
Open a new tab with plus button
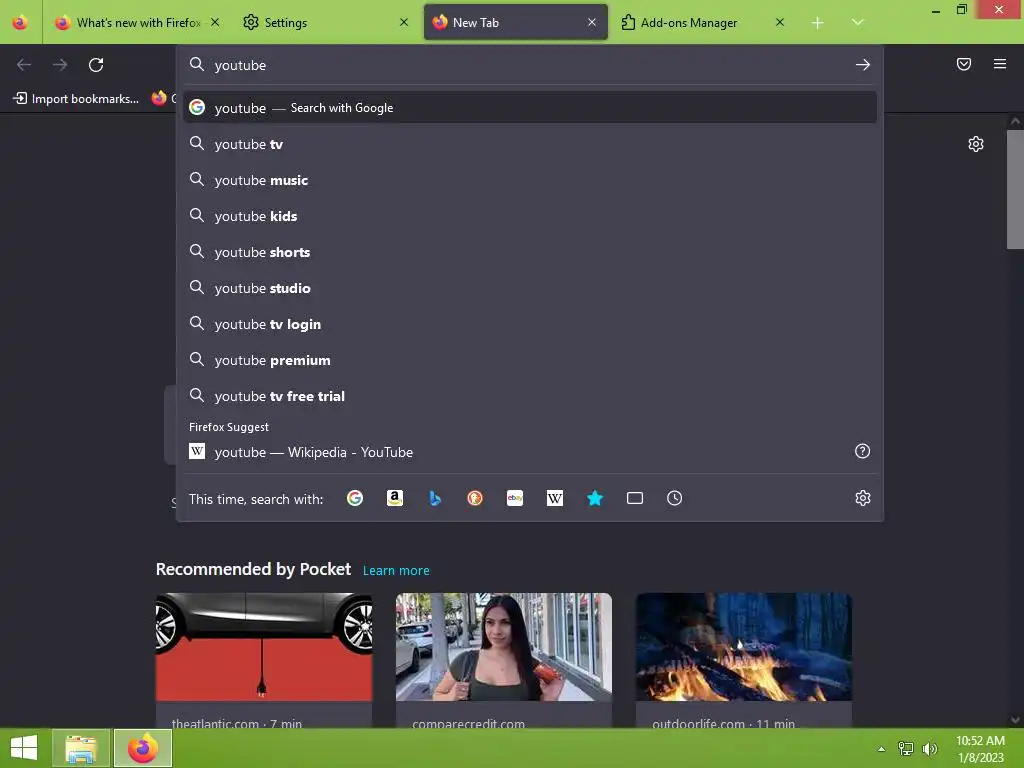pos(817,23)
